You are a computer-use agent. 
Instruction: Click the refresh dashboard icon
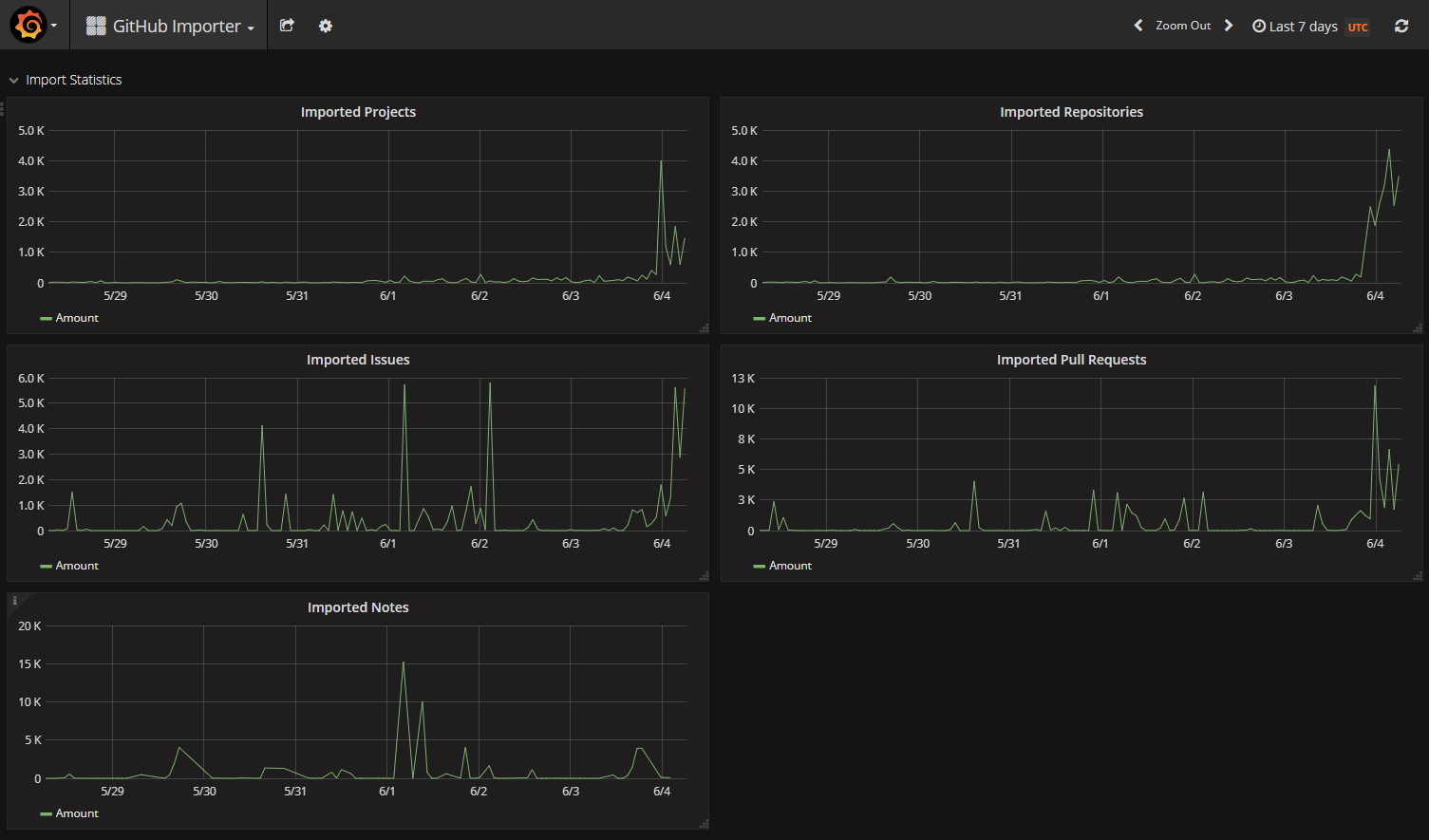1401,26
